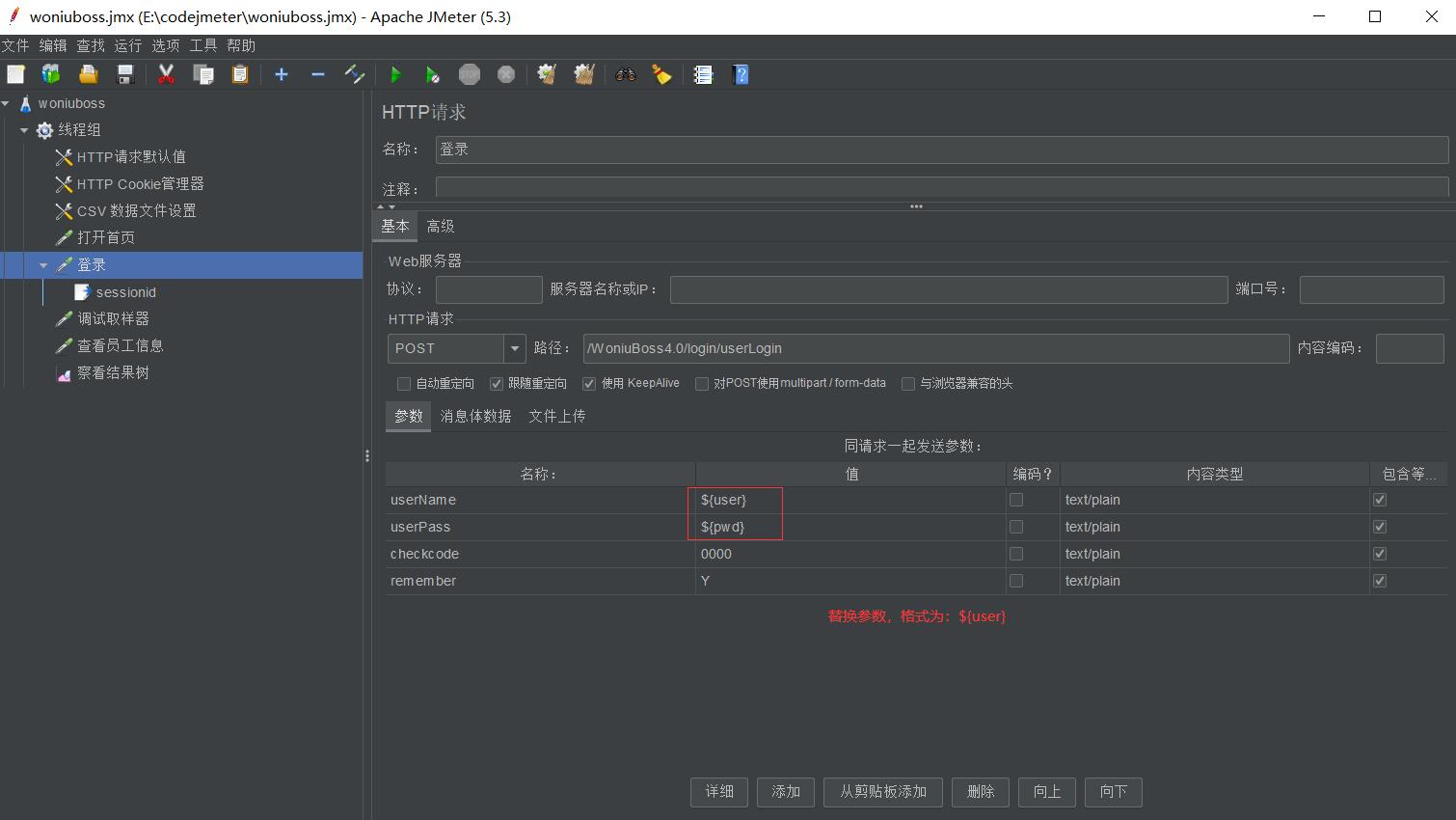This screenshot has height=820, width=1456.
Task: Collapse the 线程组 node arrow
Action: point(24,129)
